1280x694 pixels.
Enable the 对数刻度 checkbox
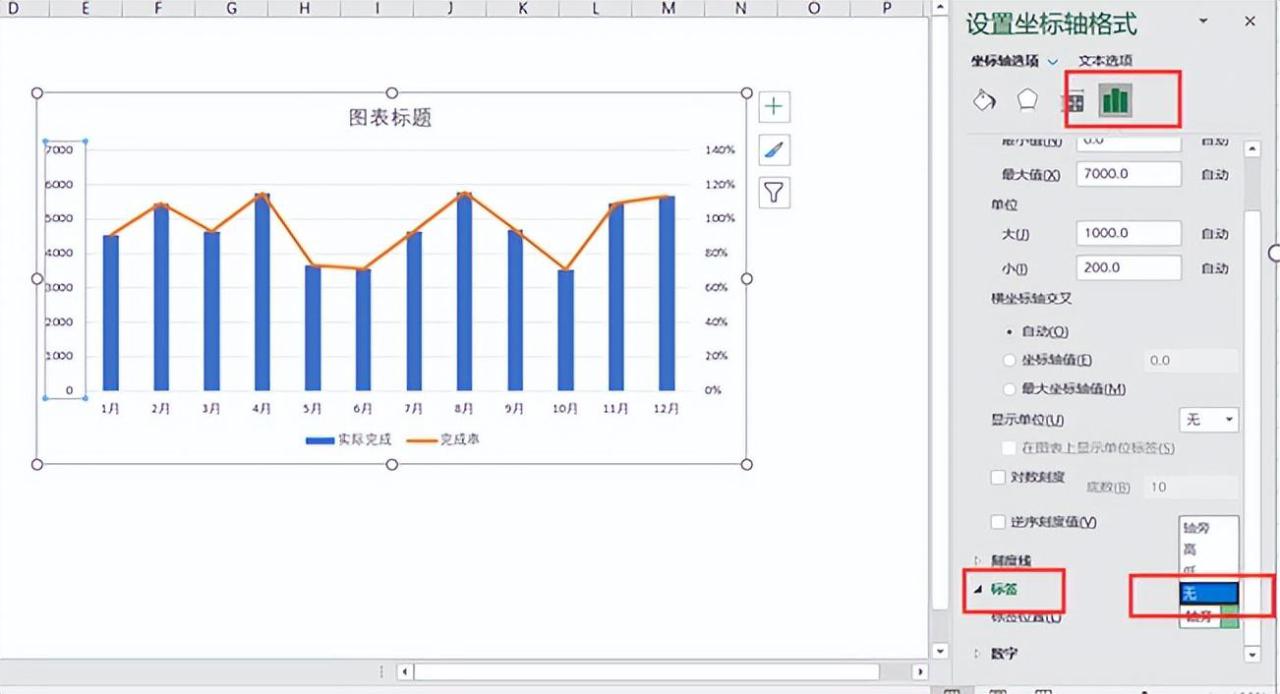coord(998,478)
